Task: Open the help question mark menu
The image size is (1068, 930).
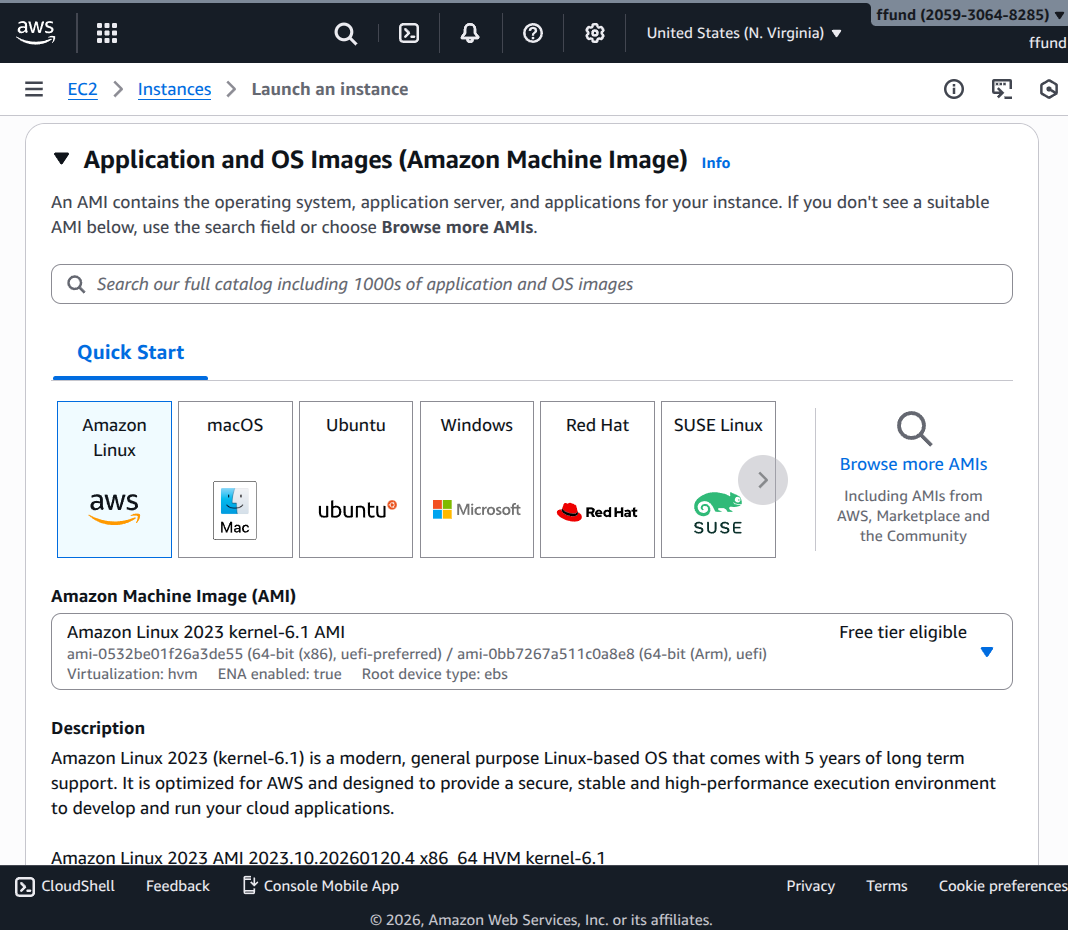Action: [533, 33]
